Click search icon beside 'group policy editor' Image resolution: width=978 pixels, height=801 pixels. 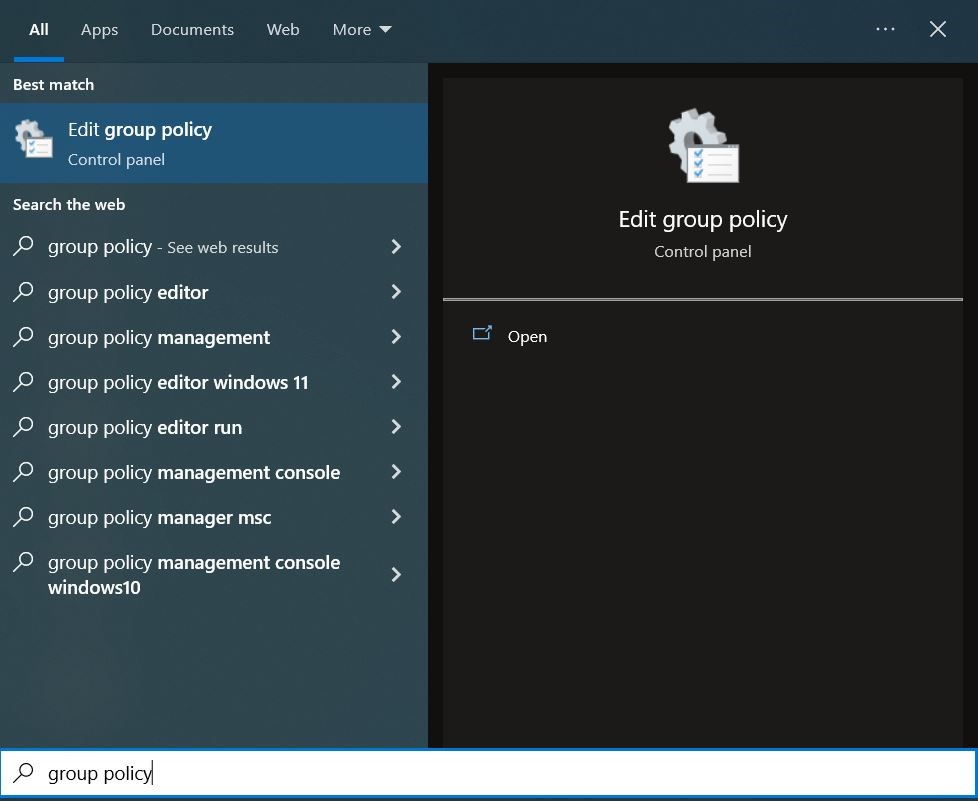[x=24, y=291]
